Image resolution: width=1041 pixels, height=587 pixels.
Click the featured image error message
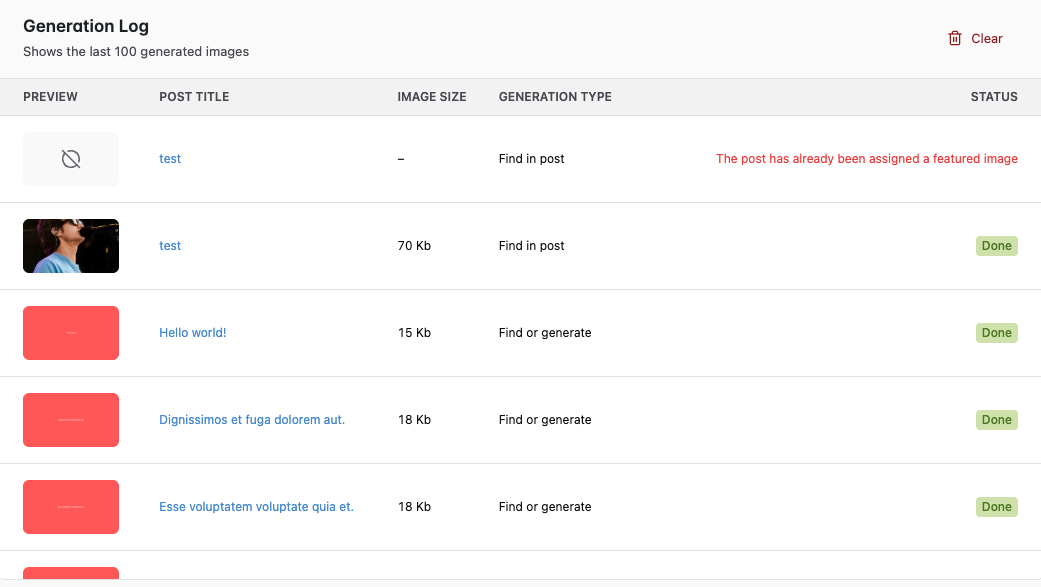tap(866, 159)
